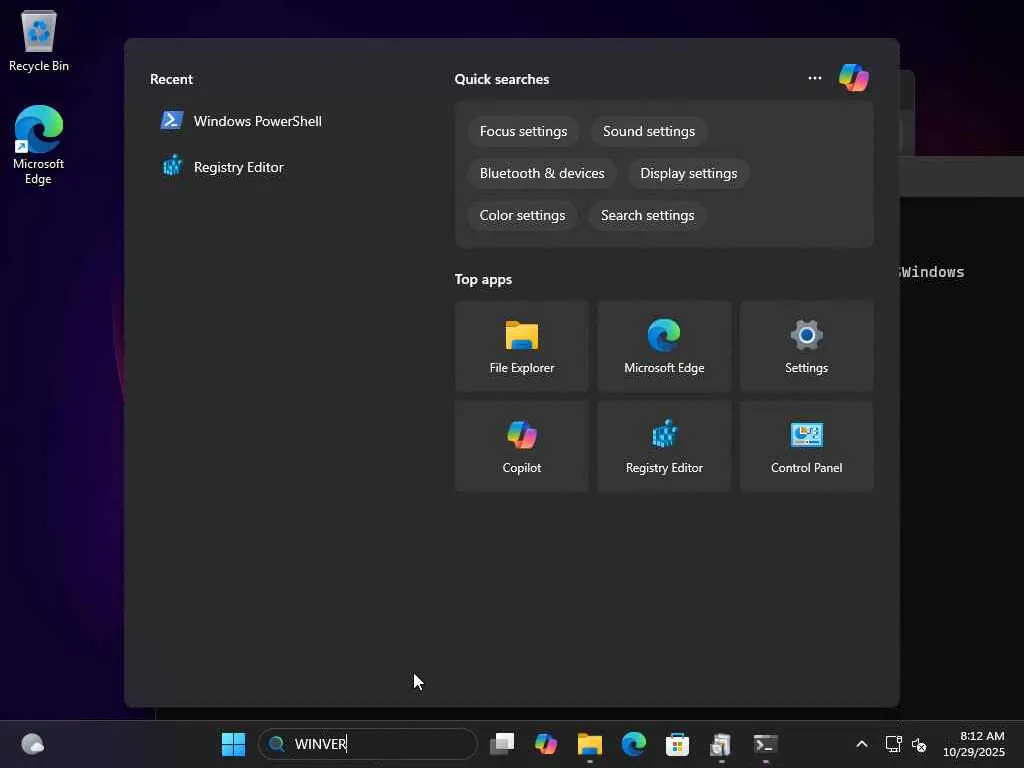Click the network status tray icon
The image size is (1024, 768).
[x=893, y=744]
